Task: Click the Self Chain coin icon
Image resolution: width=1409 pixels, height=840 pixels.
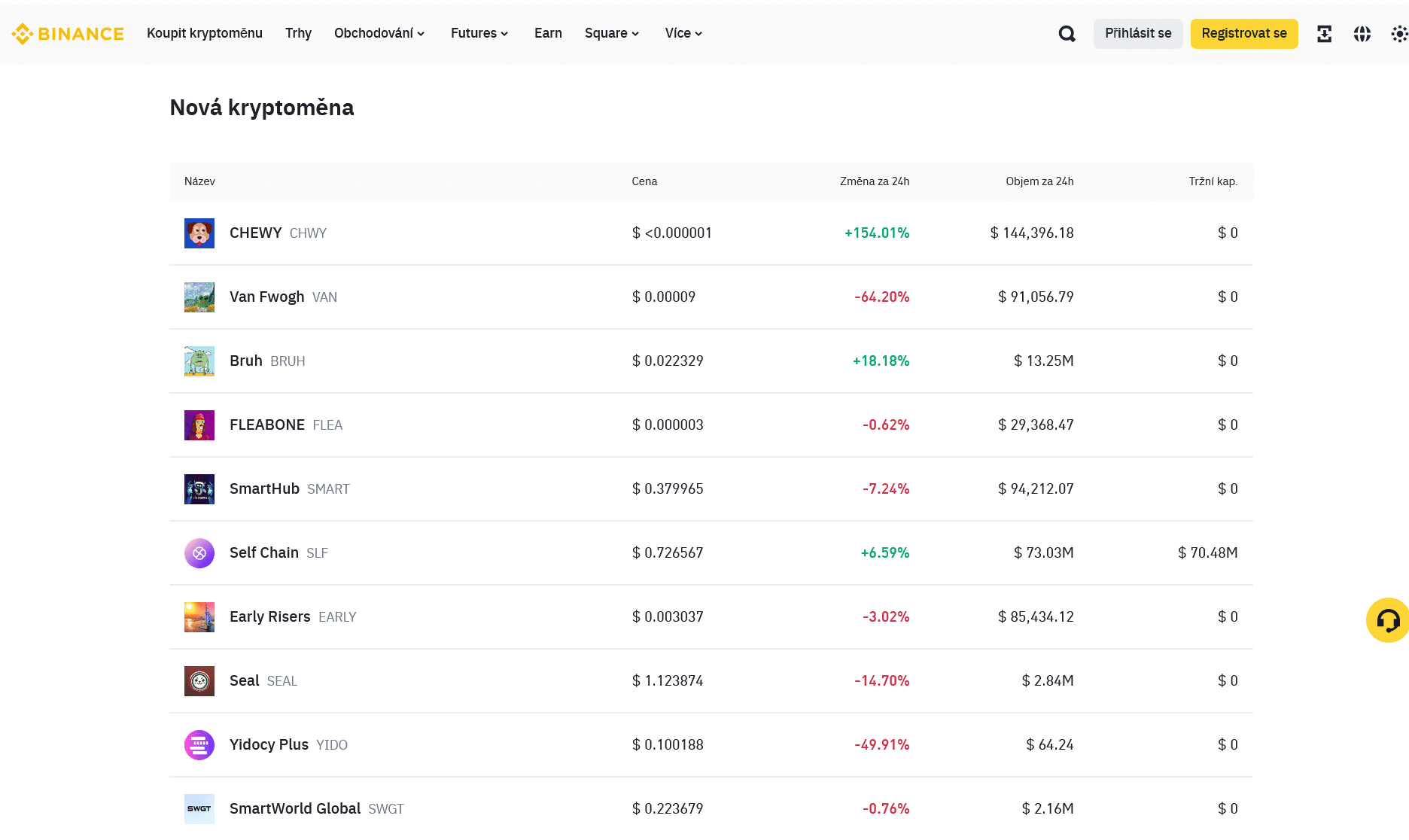Action: [199, 553]
